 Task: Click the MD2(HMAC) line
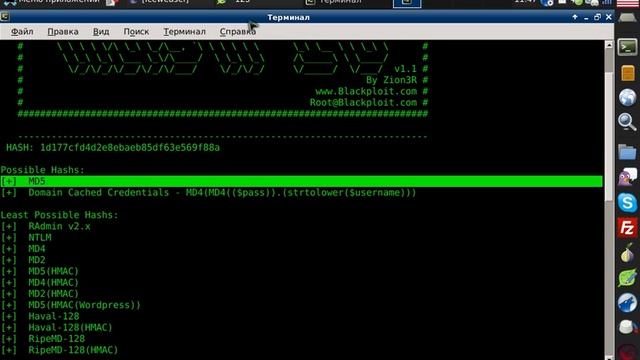pos(40,293)
